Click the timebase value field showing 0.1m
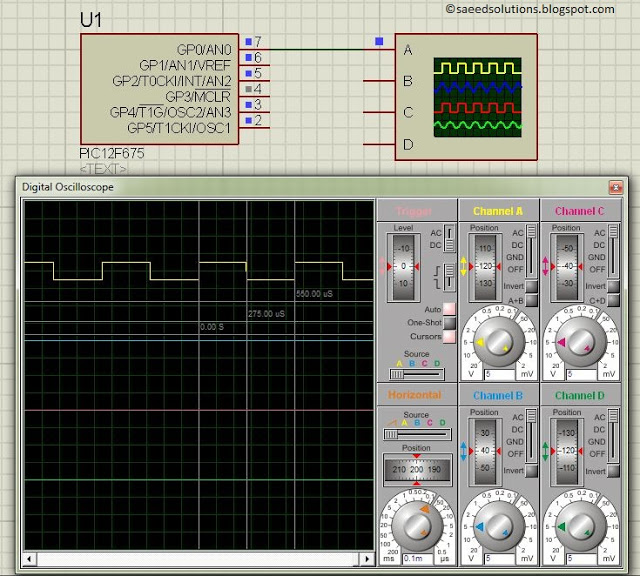 (418, 558)
